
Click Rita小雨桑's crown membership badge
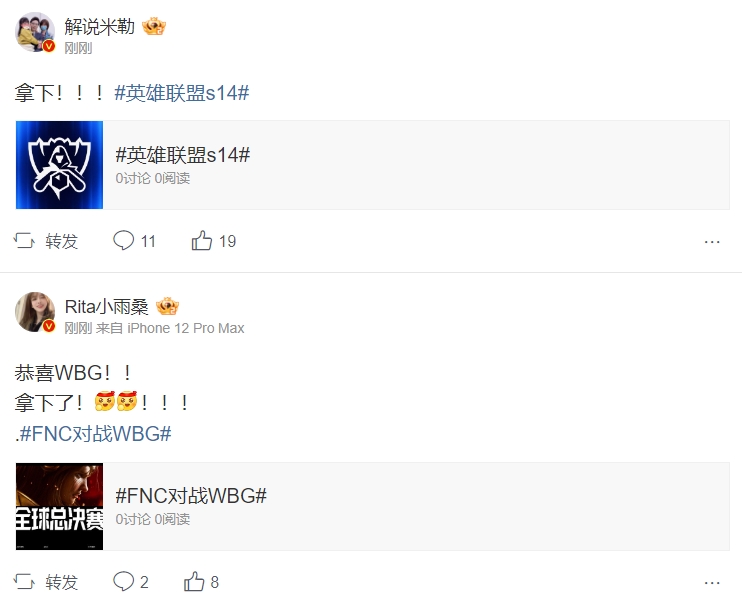(x=167, y=306)
